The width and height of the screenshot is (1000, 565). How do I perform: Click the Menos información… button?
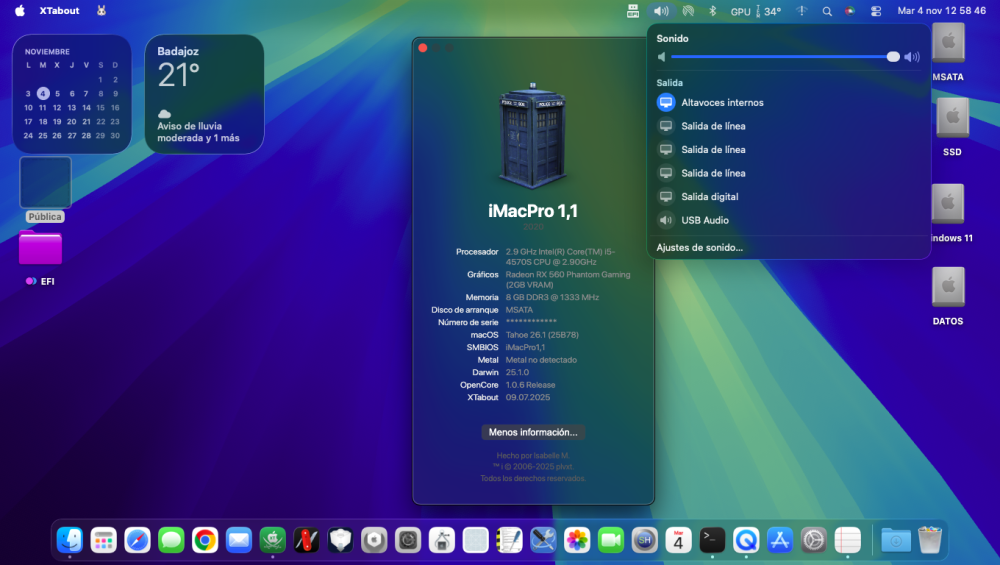pyautogui.click(x=533, y=432)
